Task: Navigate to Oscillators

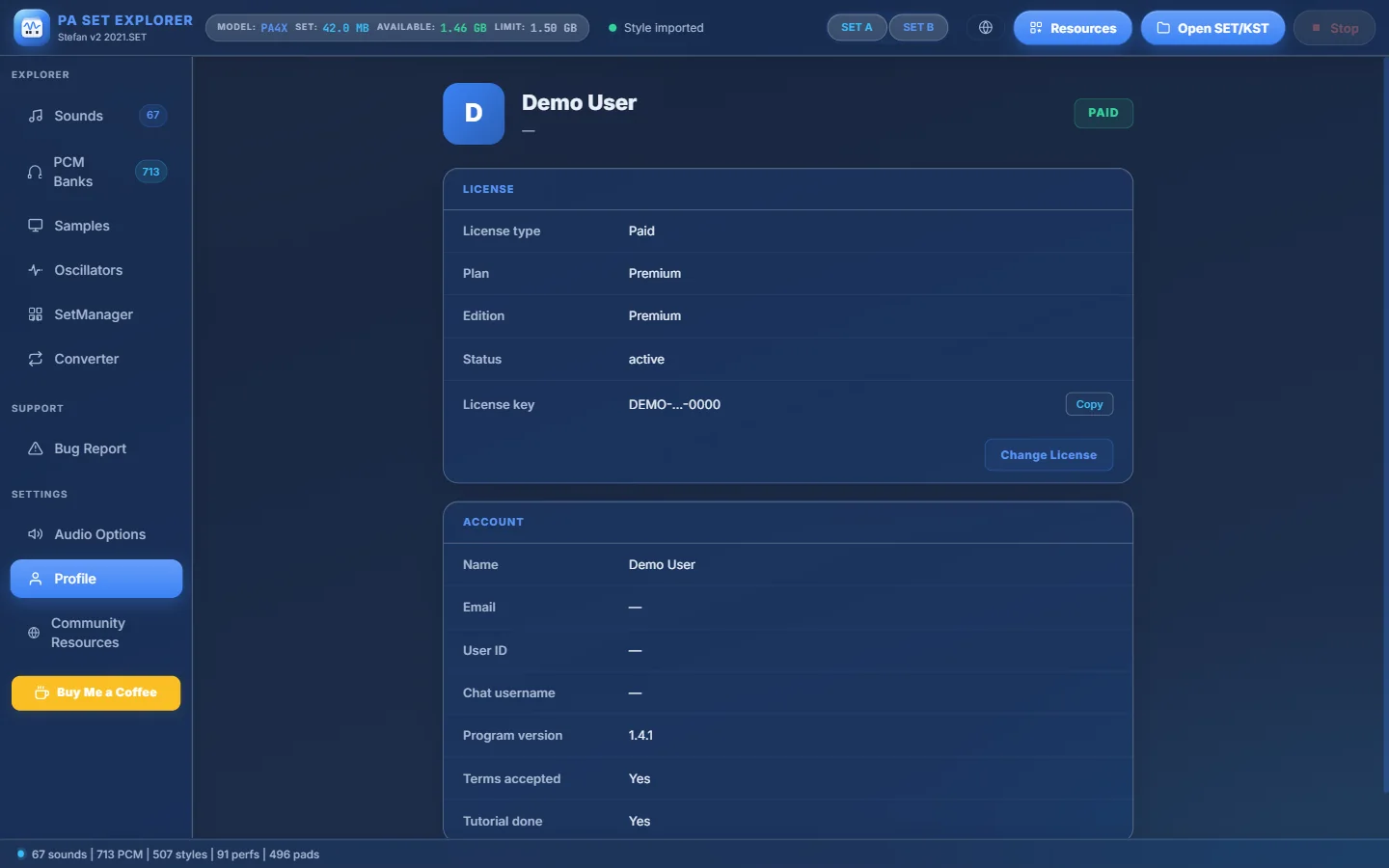Action: point(96,270)
